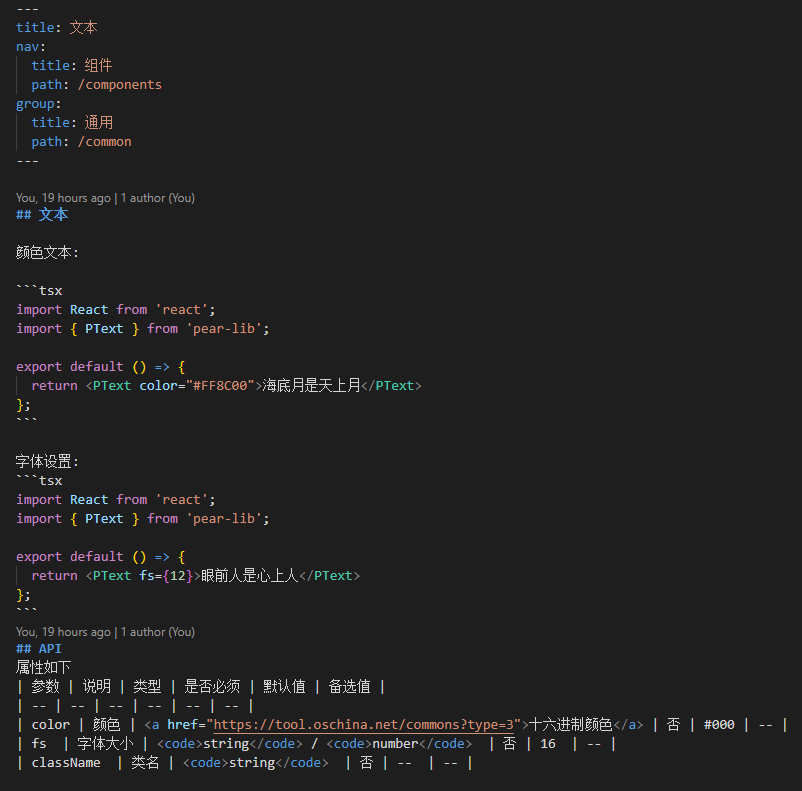Click the 'fs={12}' attribute
Image resolution: width=802 pixels, height=791 pixels.
(166, 576)
